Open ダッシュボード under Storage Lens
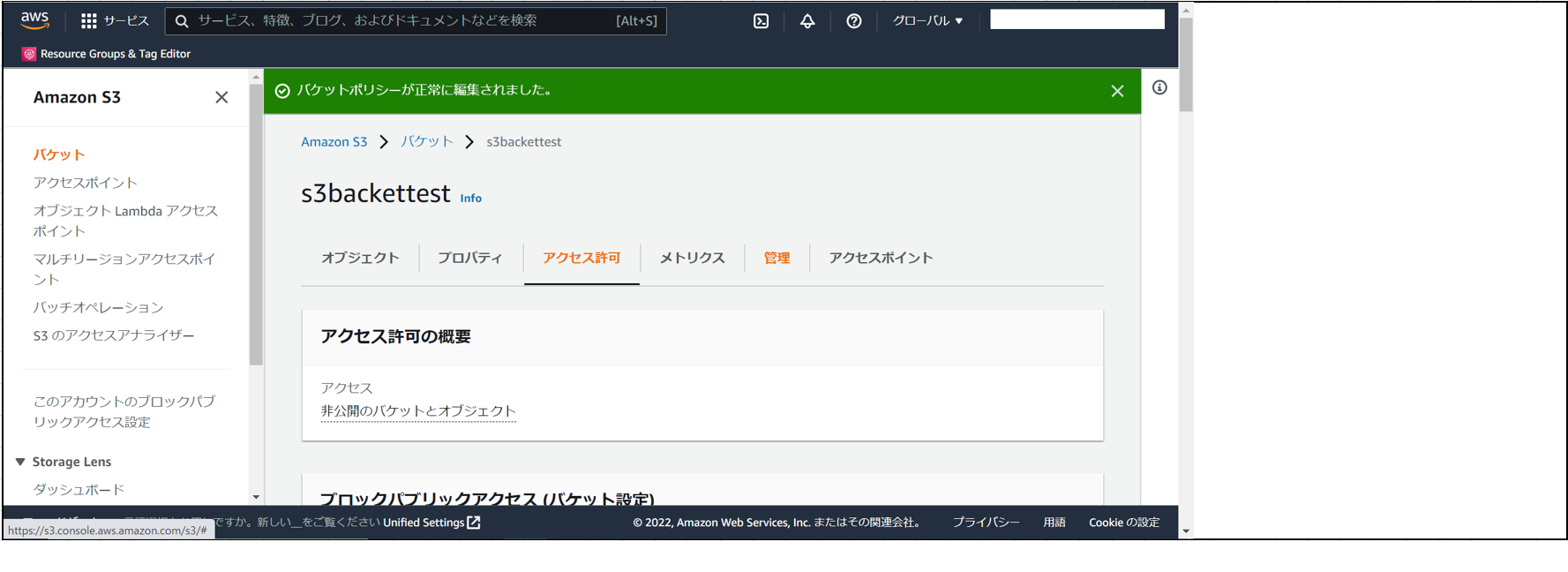Viewport: 1568px width, 572px height. tap(79, 489)
